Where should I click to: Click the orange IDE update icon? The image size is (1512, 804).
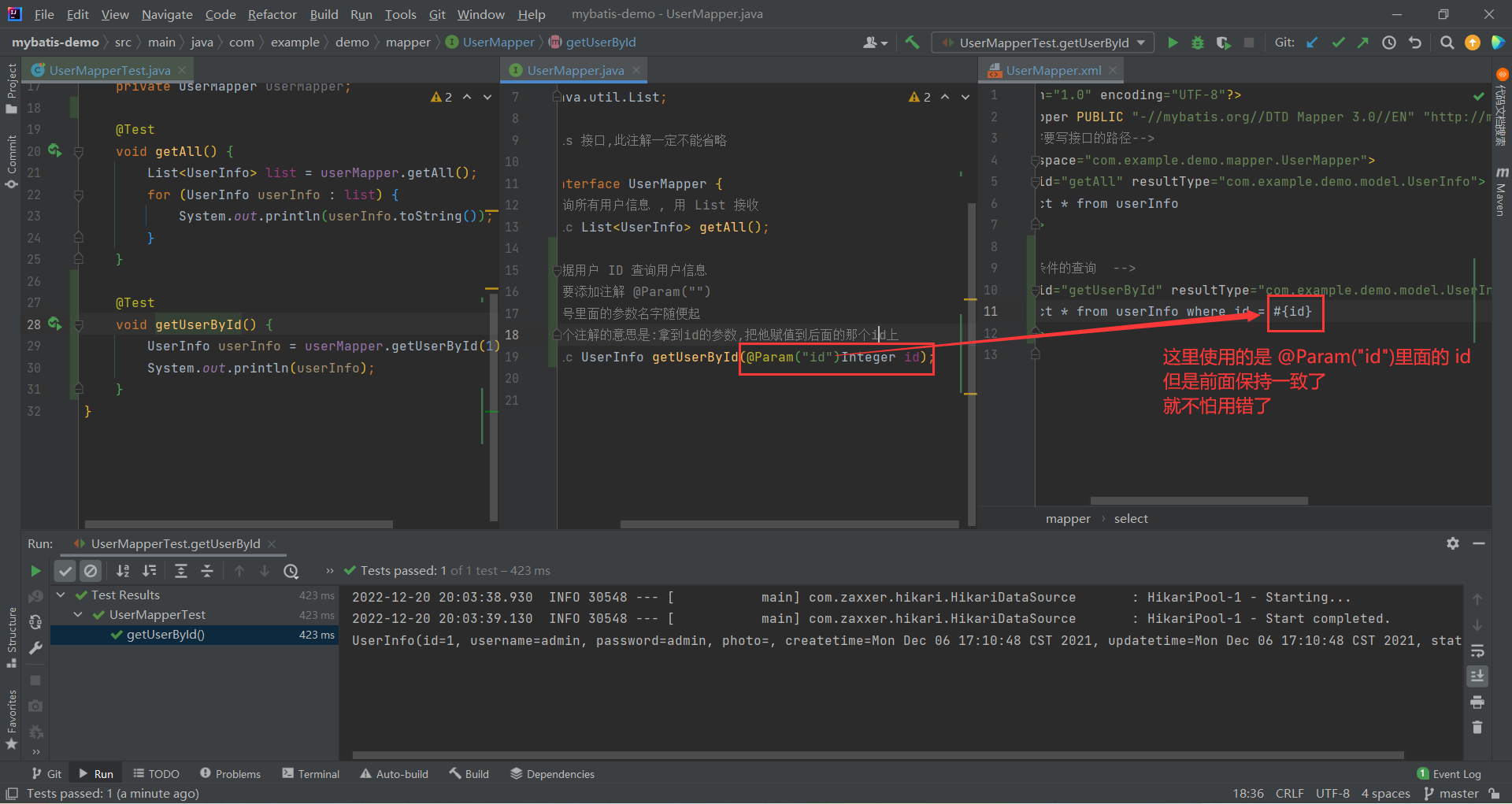click(x=1472, y=43)
